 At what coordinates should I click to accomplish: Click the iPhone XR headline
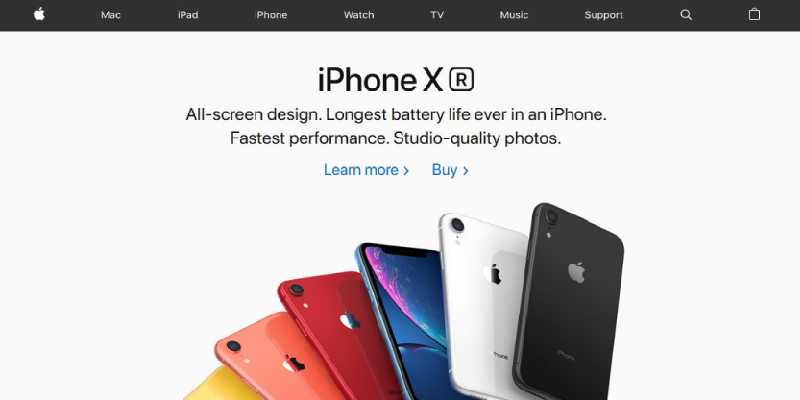click(x=396, y=80)
